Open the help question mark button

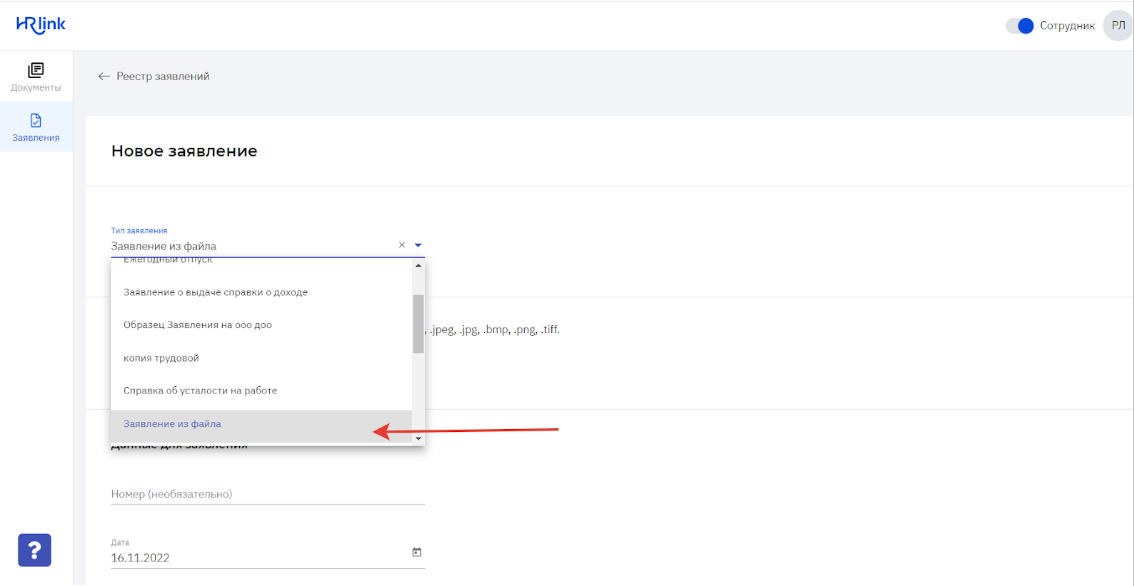pos(34,549)
